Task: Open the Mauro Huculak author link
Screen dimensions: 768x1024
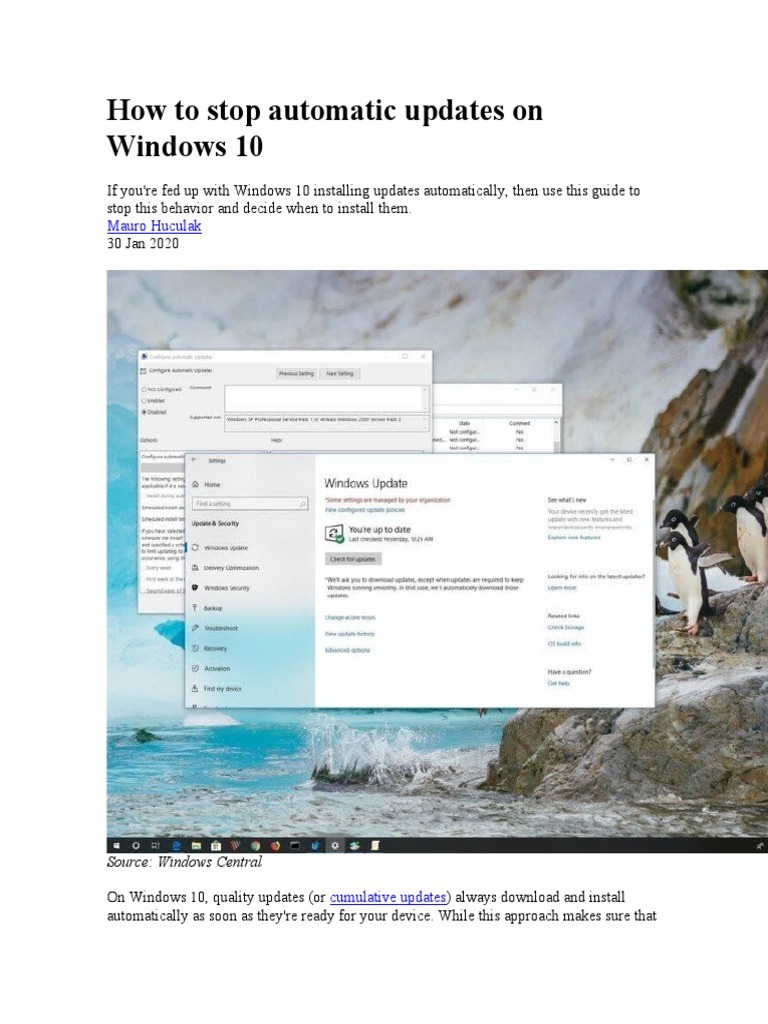Action: pos(154,226)
